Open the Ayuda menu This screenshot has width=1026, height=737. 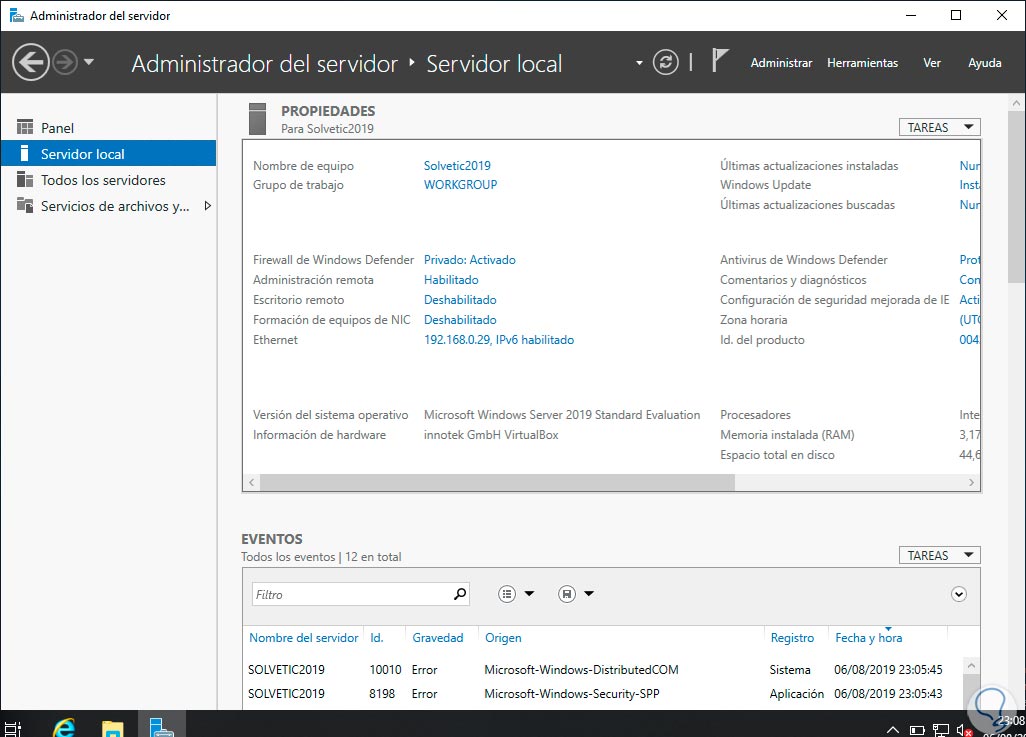(x=984, y=63)
